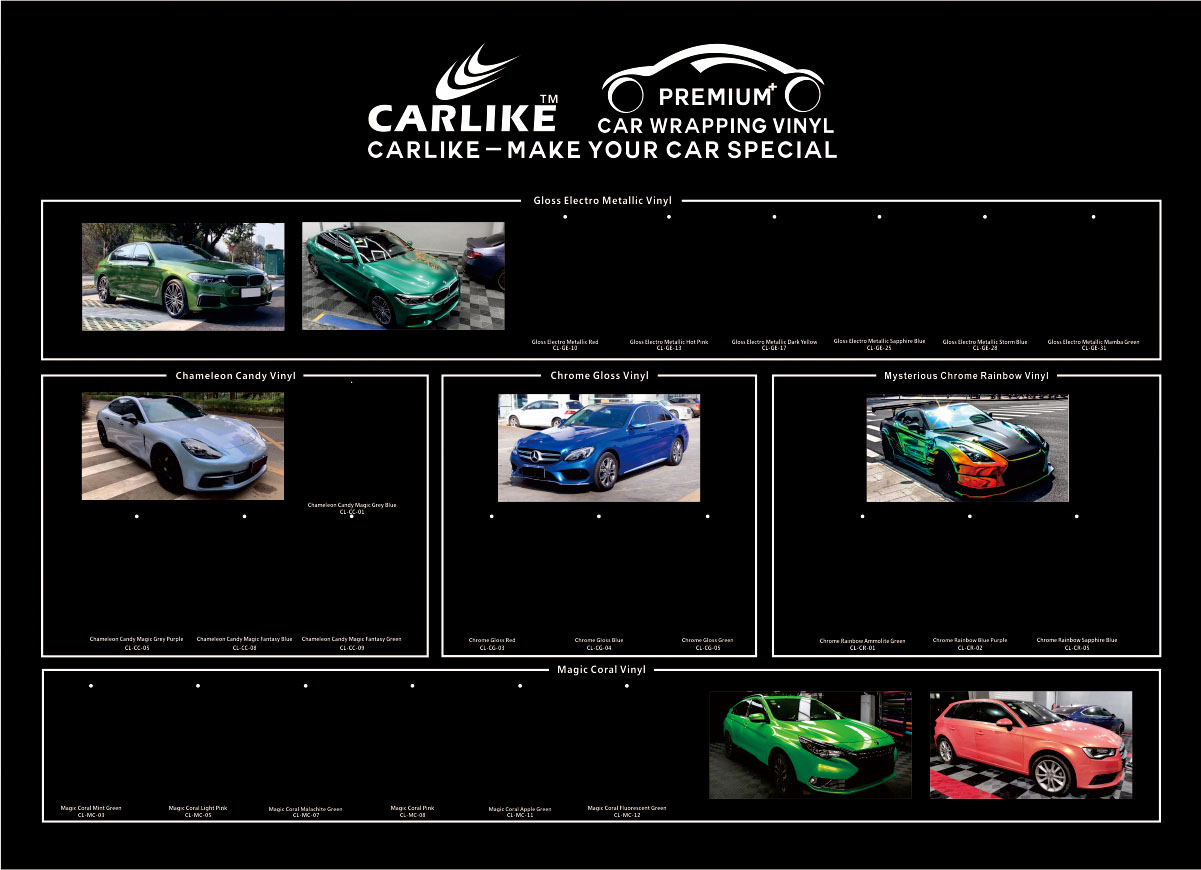Screen dimensions: 1201x870
Task: Select Gloss Electro Metallic Storm Blue label
Action: click(985, 345)
